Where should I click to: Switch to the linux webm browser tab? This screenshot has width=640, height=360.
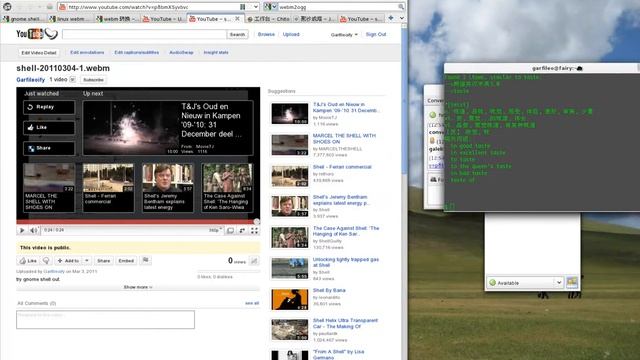70,19
